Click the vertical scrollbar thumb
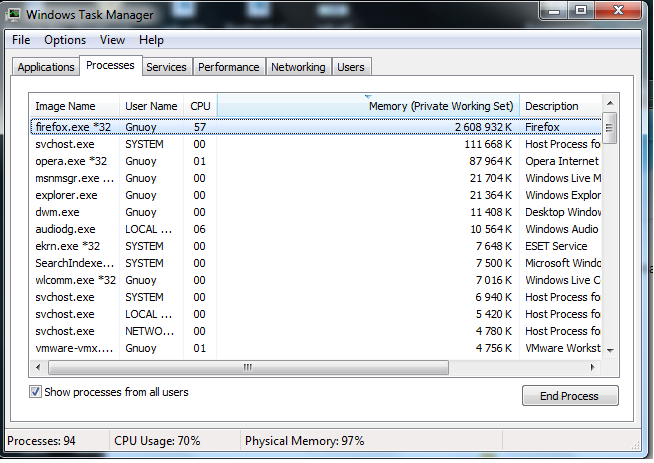The image size is (654, 463). point(610,128)
